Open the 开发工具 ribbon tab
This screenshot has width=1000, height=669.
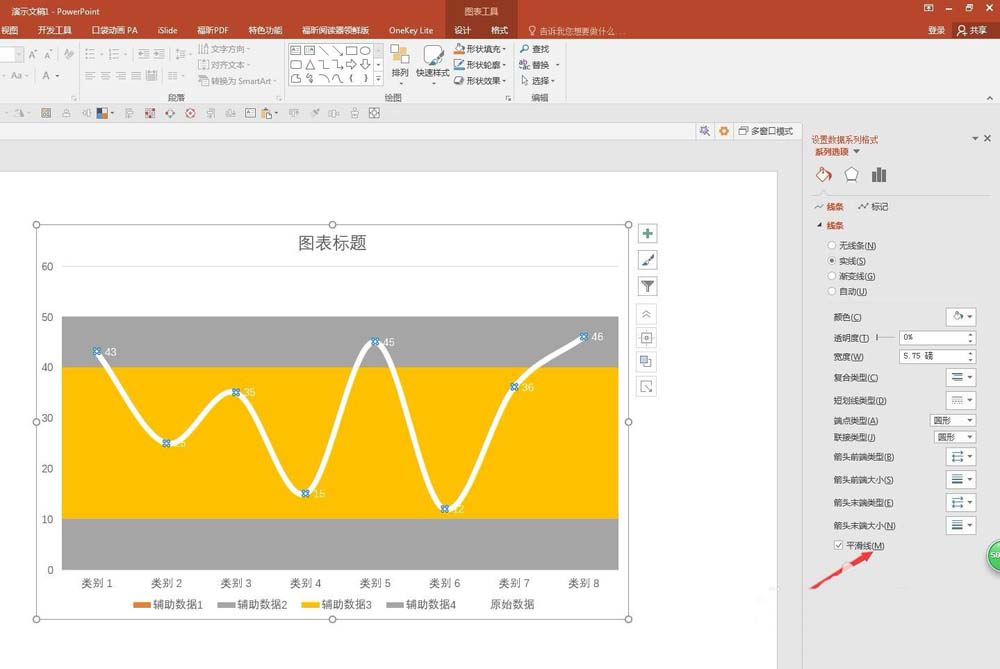54,30
